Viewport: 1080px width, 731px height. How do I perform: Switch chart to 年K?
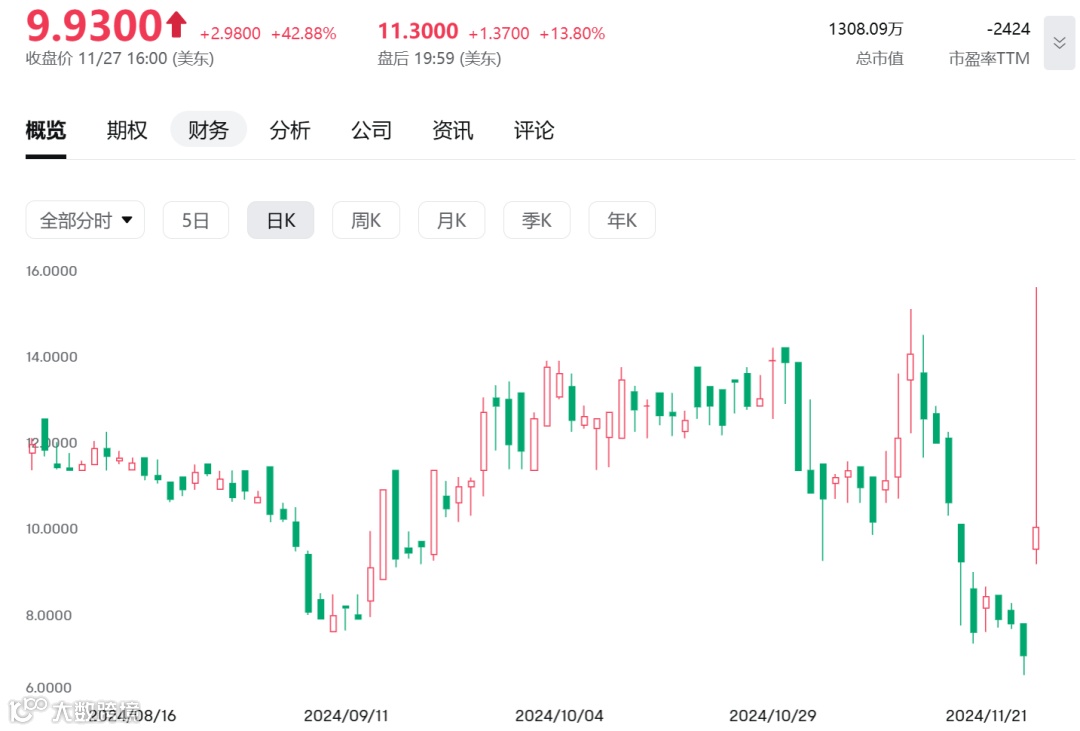622,220
